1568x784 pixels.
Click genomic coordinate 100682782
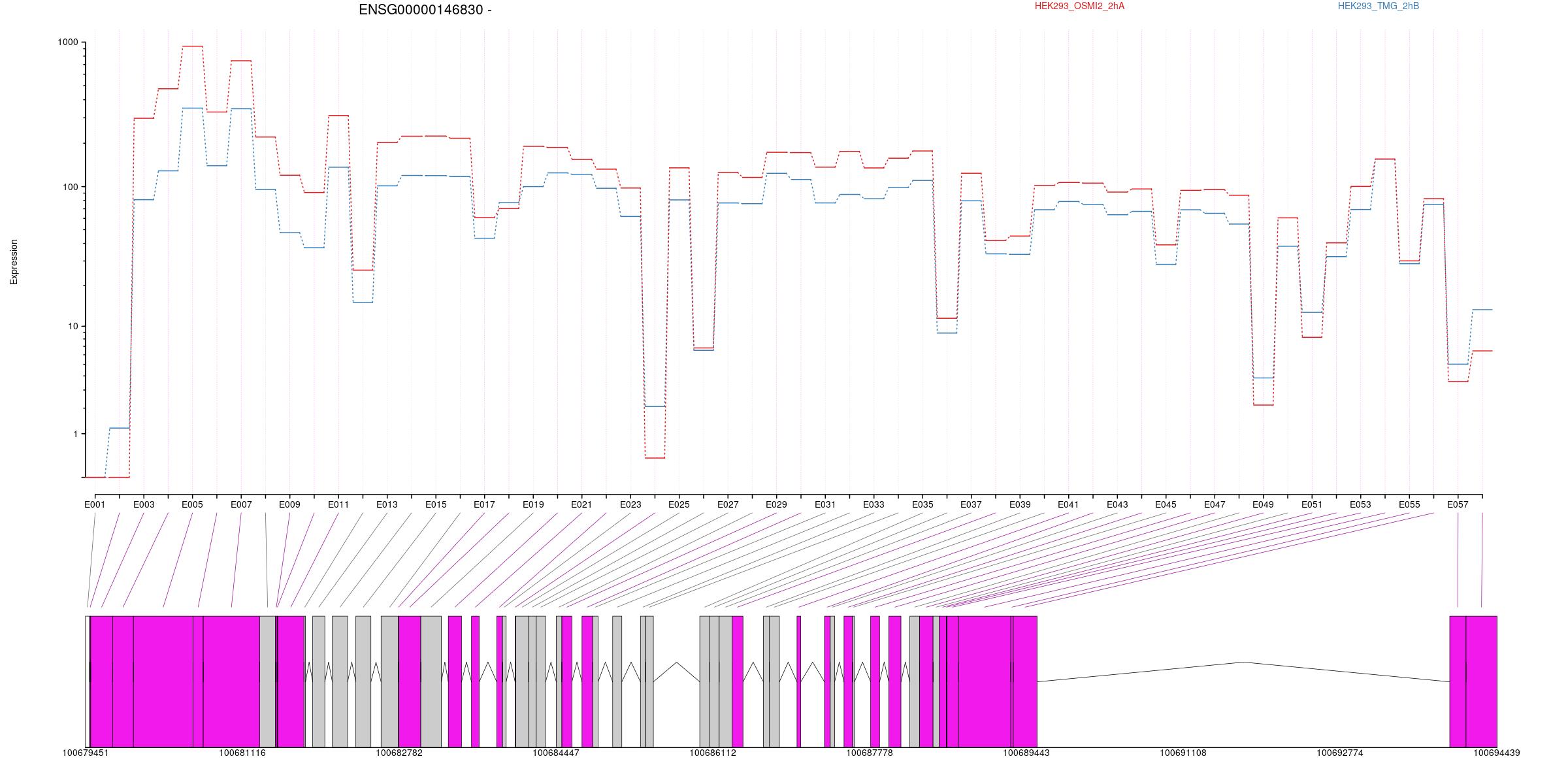(x=399, y=753)
